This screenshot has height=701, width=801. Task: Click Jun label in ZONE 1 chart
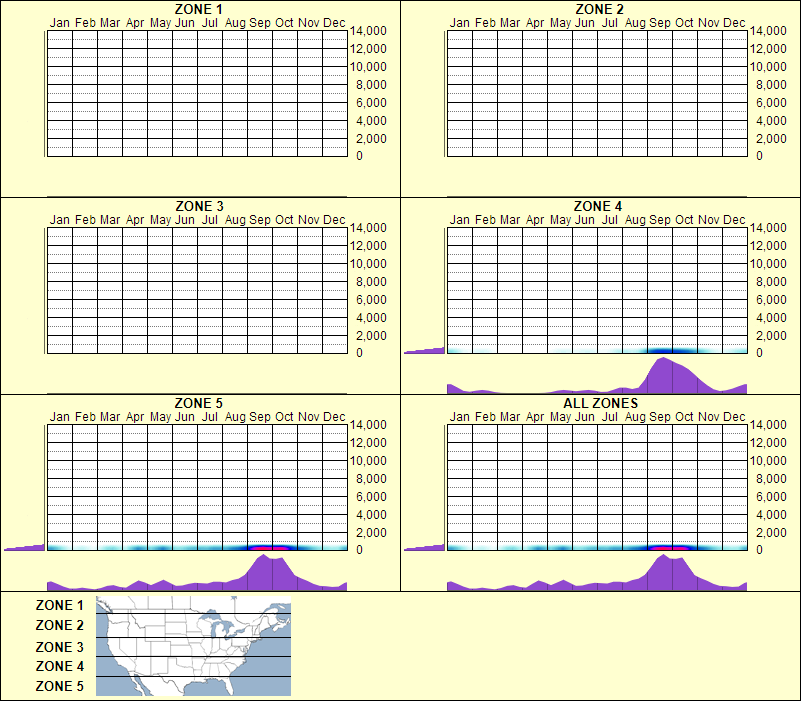click(x=184, y=23)
